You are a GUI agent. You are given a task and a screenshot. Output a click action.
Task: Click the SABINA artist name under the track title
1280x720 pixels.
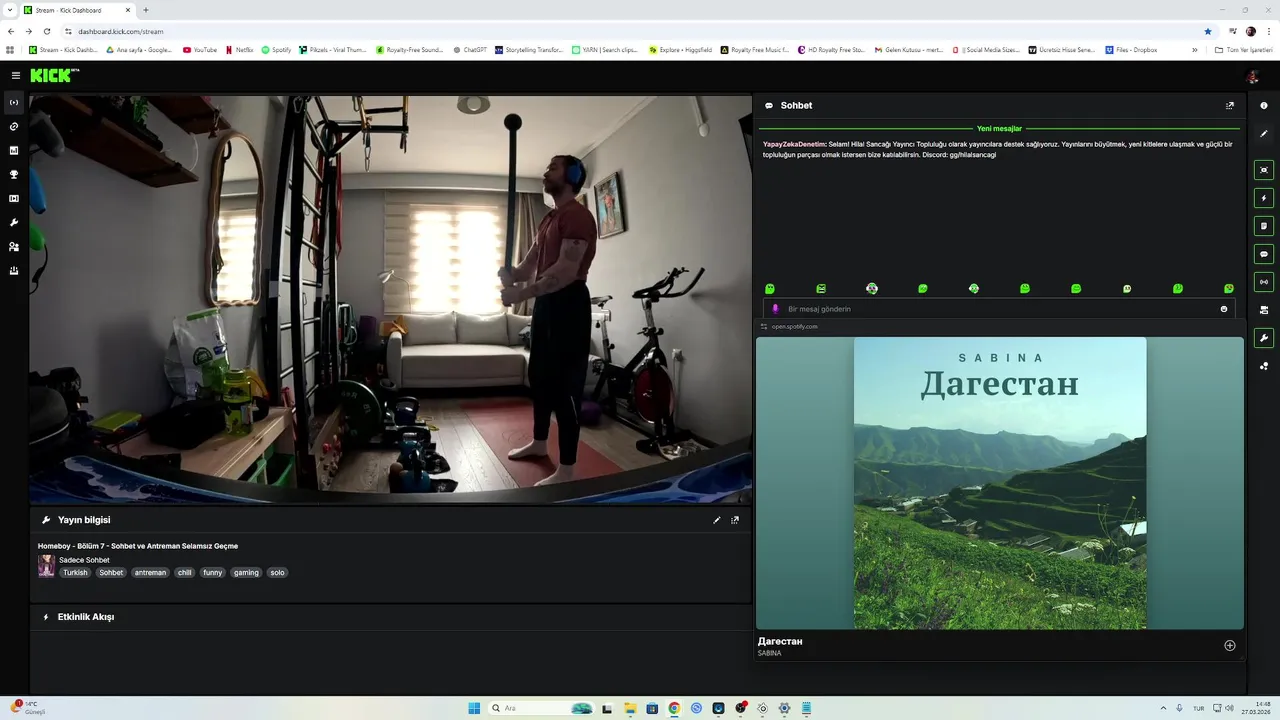(769, 653)
